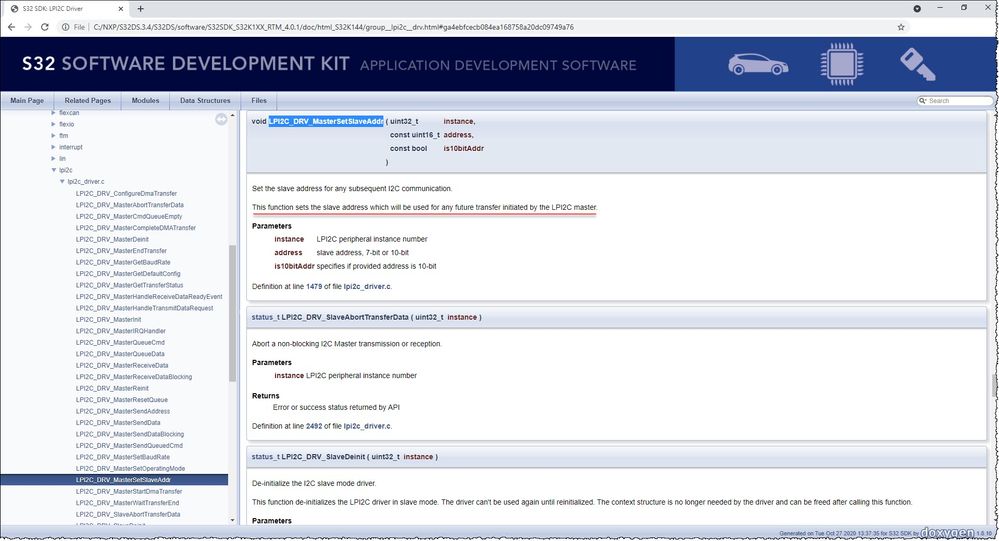
Task: Select LPI2C_DRV_MasterSetOperatingMode in the tree
Action: coord(130,469)
